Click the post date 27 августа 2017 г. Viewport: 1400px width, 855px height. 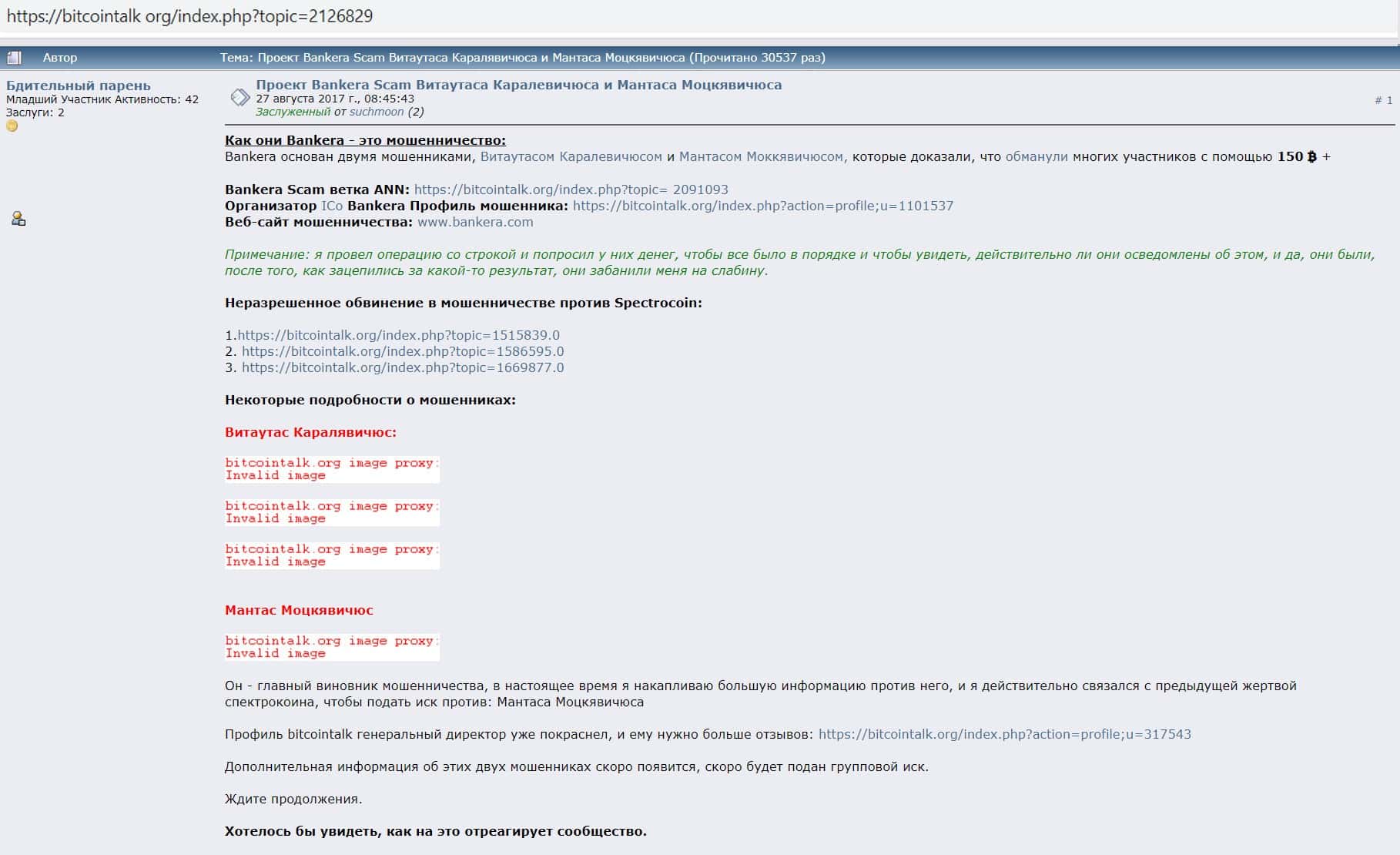tap(335, 99)
